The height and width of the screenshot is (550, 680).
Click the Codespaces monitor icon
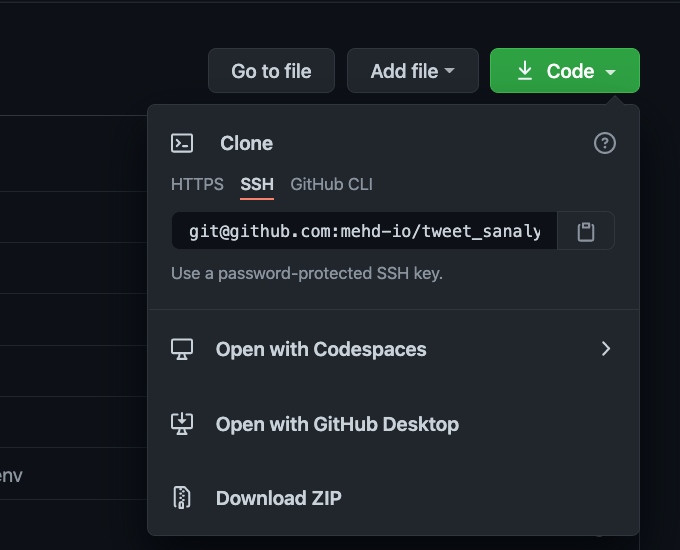[182, 349]
